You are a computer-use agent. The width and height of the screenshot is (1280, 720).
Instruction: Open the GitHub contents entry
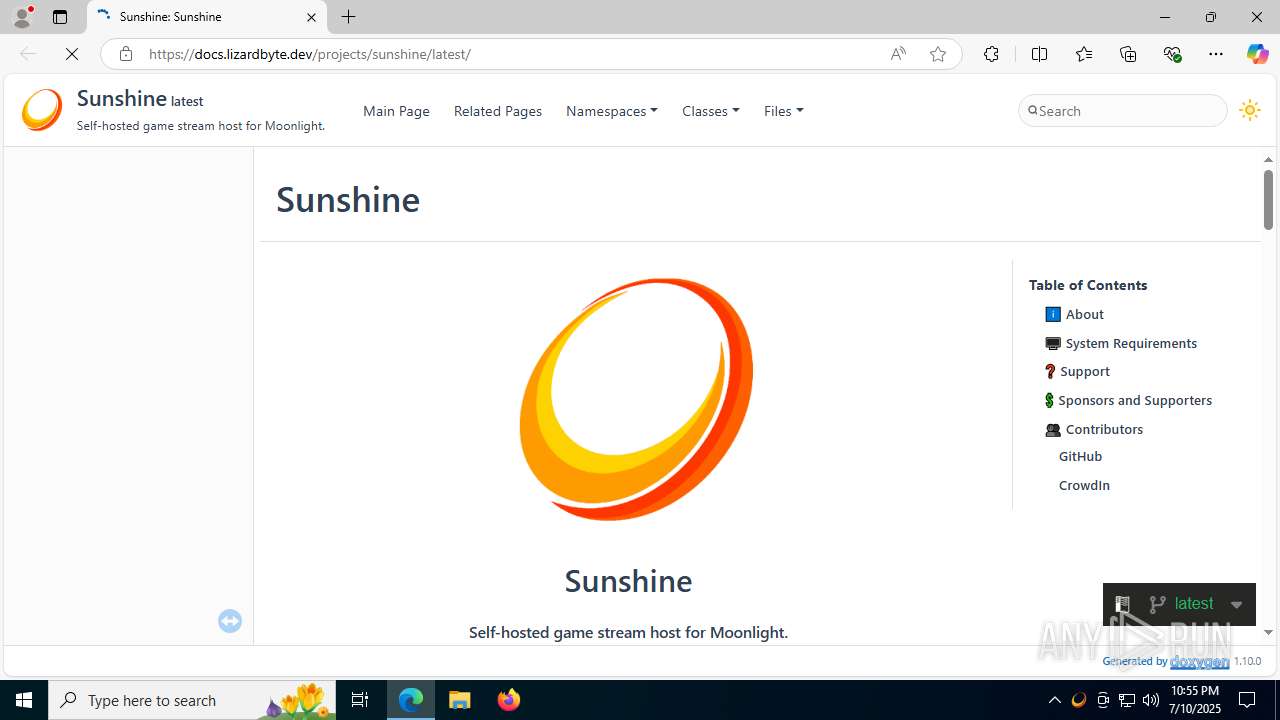coord(1080,456)
